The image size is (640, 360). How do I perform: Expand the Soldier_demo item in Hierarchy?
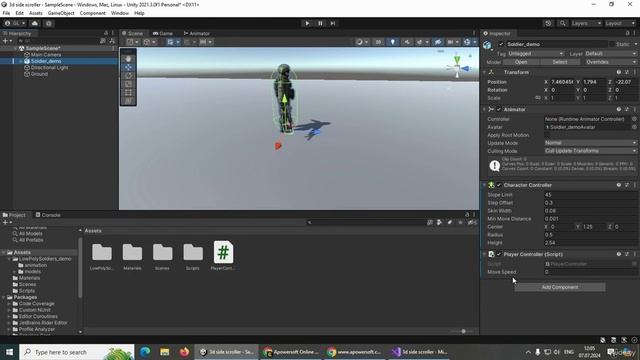[x=21, y=61]
